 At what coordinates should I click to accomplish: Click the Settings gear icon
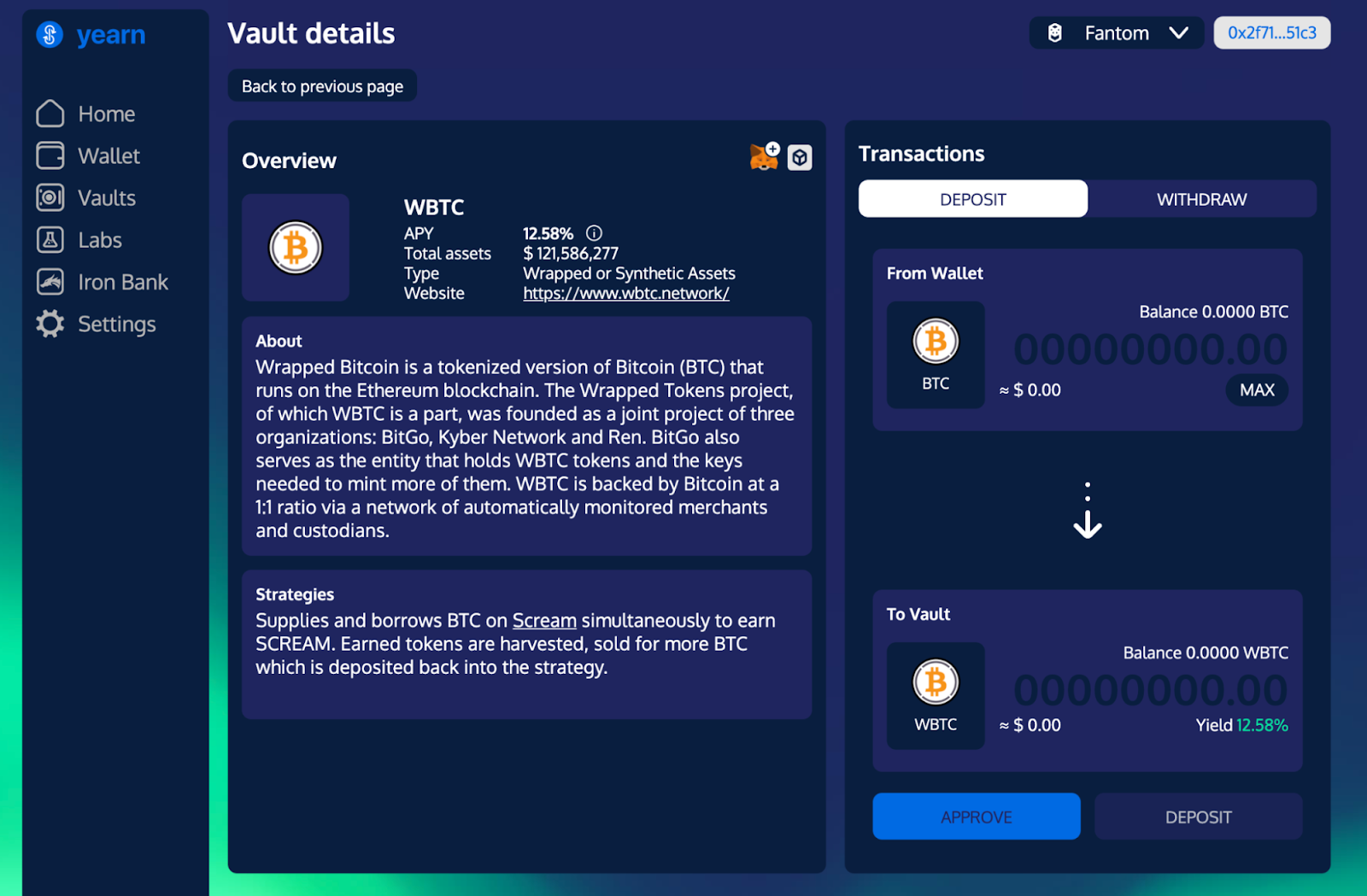pos(50,324)
